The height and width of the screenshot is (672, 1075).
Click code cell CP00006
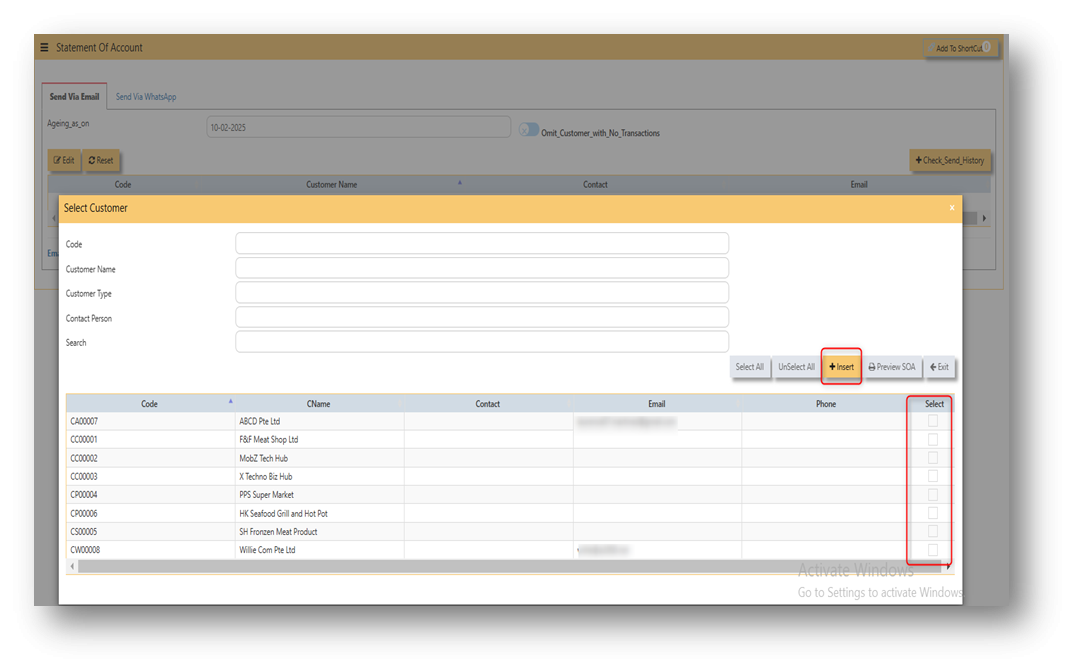151,513
